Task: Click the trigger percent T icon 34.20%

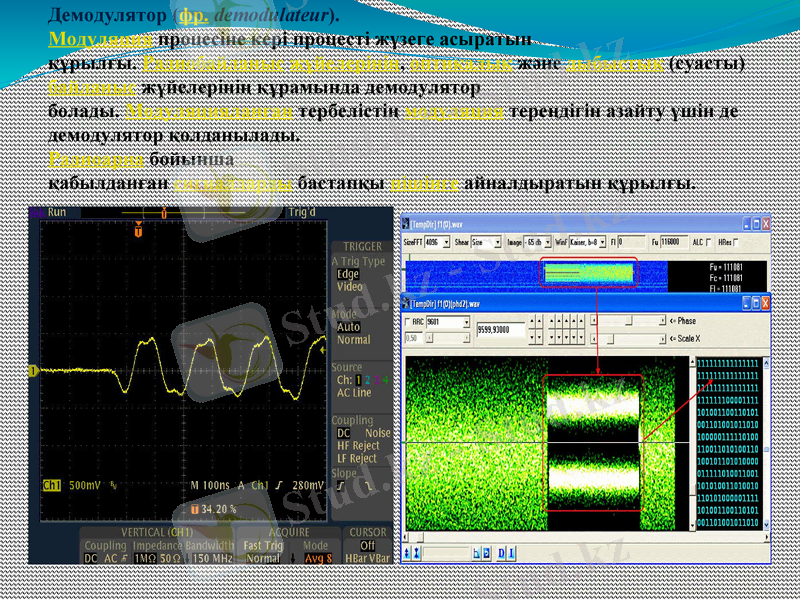Action: click(194, 508)
